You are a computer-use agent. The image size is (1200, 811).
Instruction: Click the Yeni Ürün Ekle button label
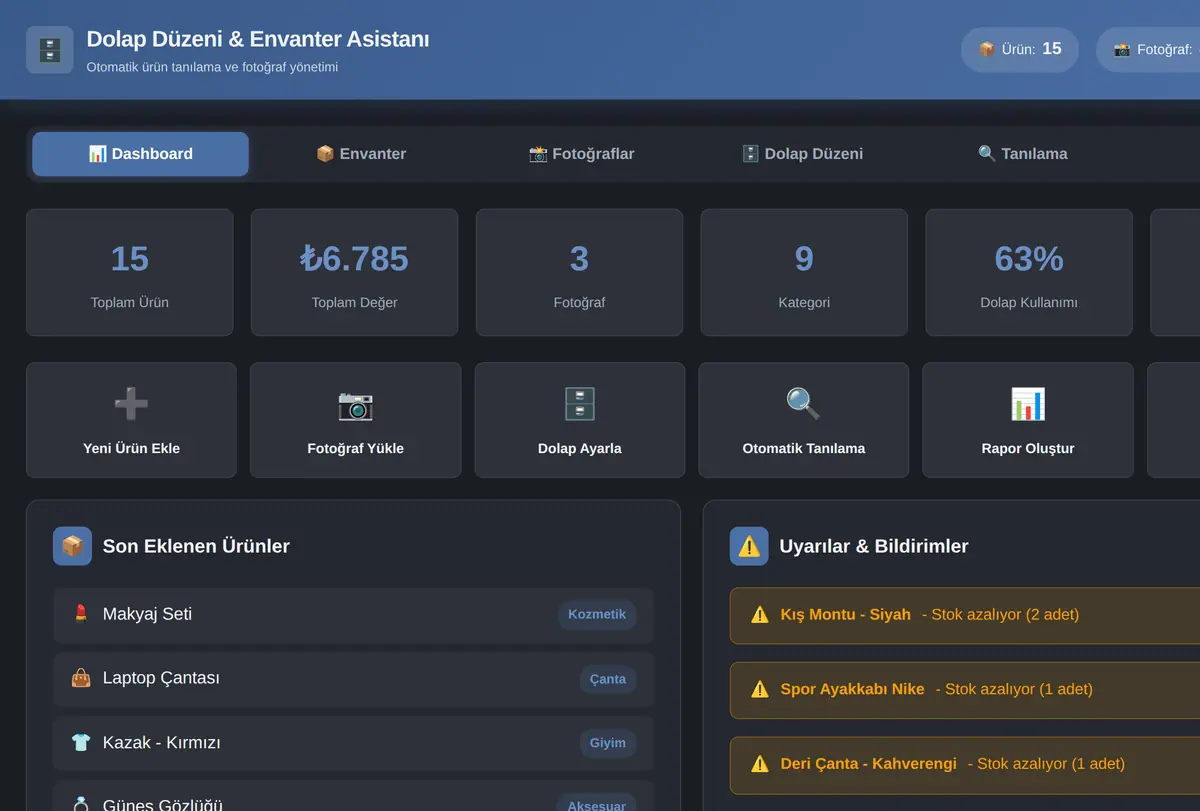coord(131,448)
